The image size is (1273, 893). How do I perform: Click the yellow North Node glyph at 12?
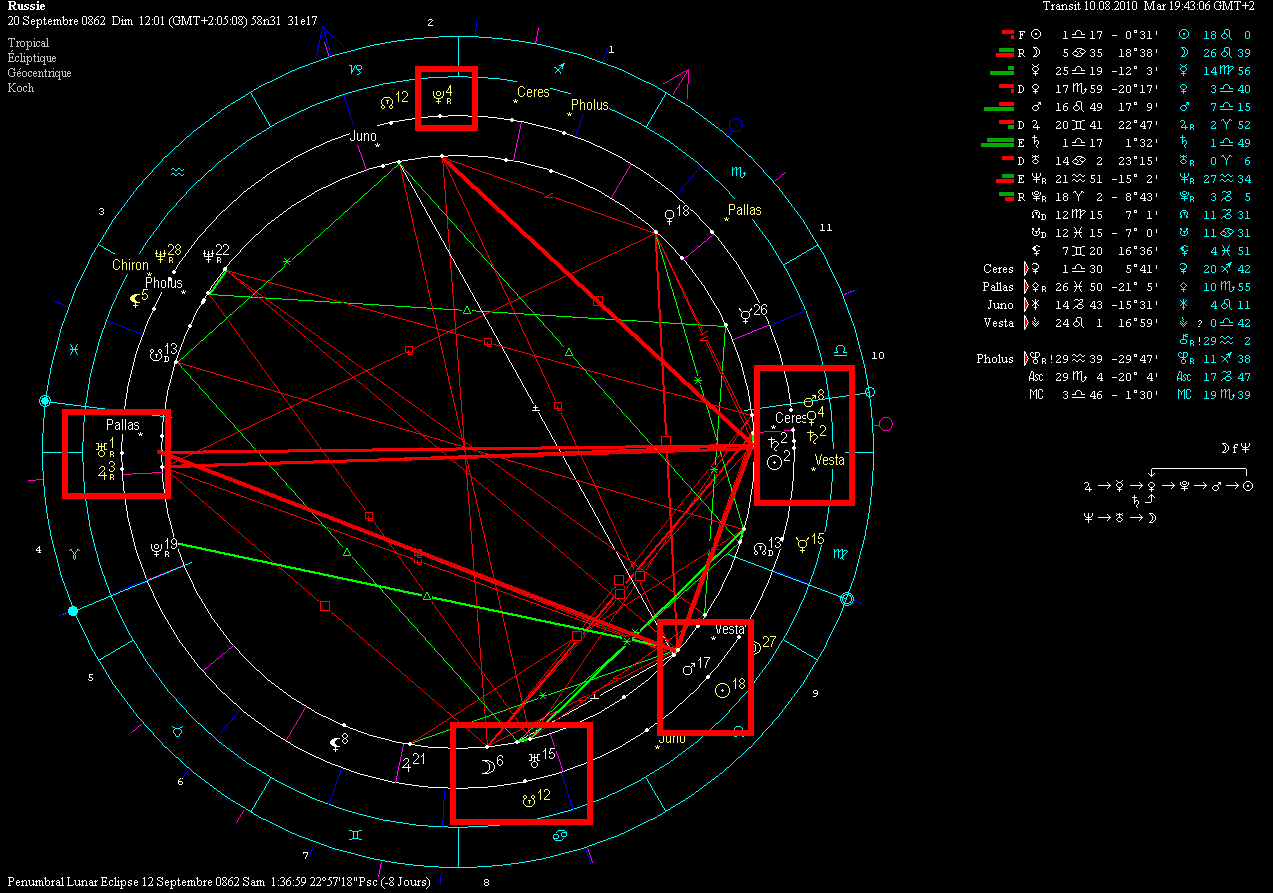[387, 101]
